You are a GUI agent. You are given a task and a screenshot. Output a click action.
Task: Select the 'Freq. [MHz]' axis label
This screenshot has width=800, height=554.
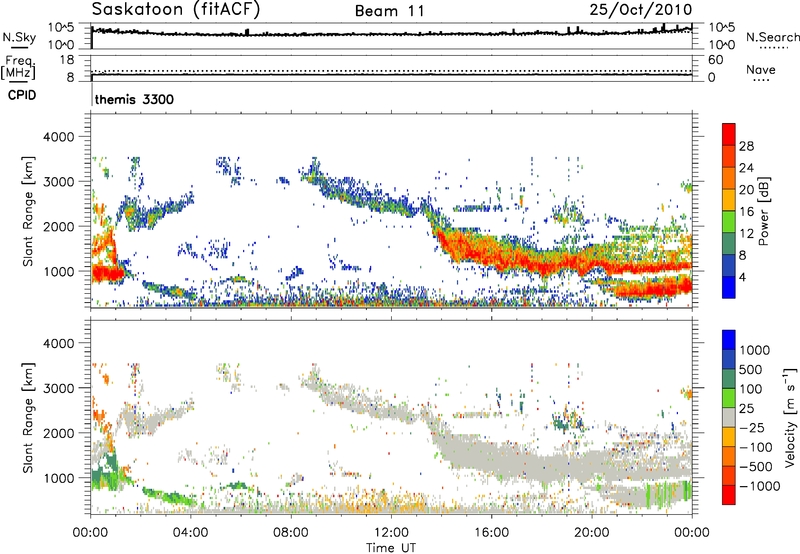(x=18, y=67)
